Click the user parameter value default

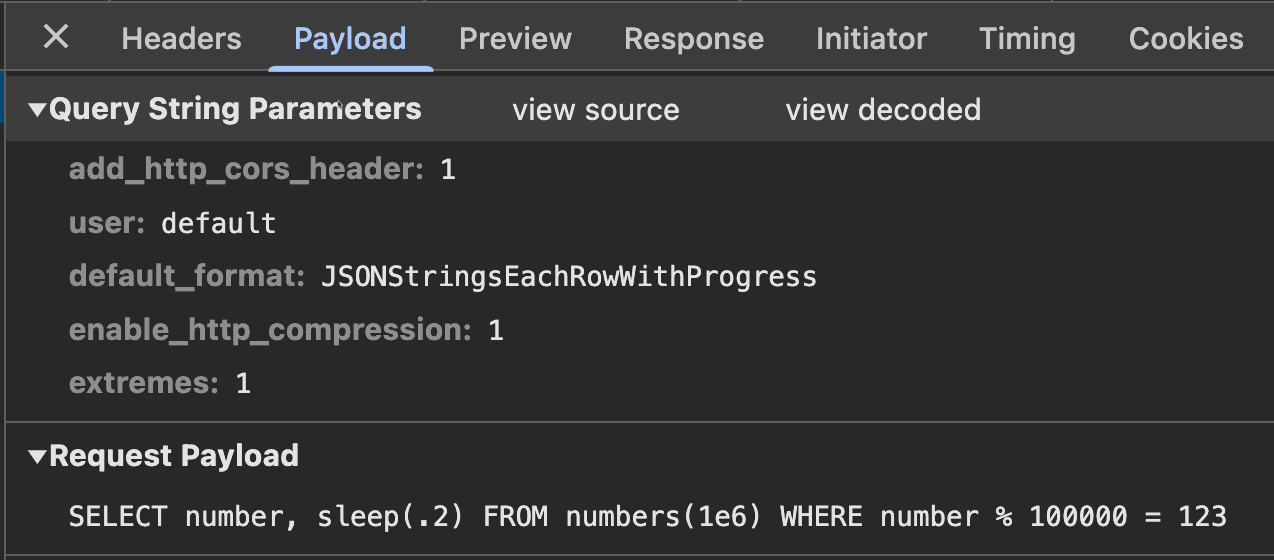click(218, 222)
